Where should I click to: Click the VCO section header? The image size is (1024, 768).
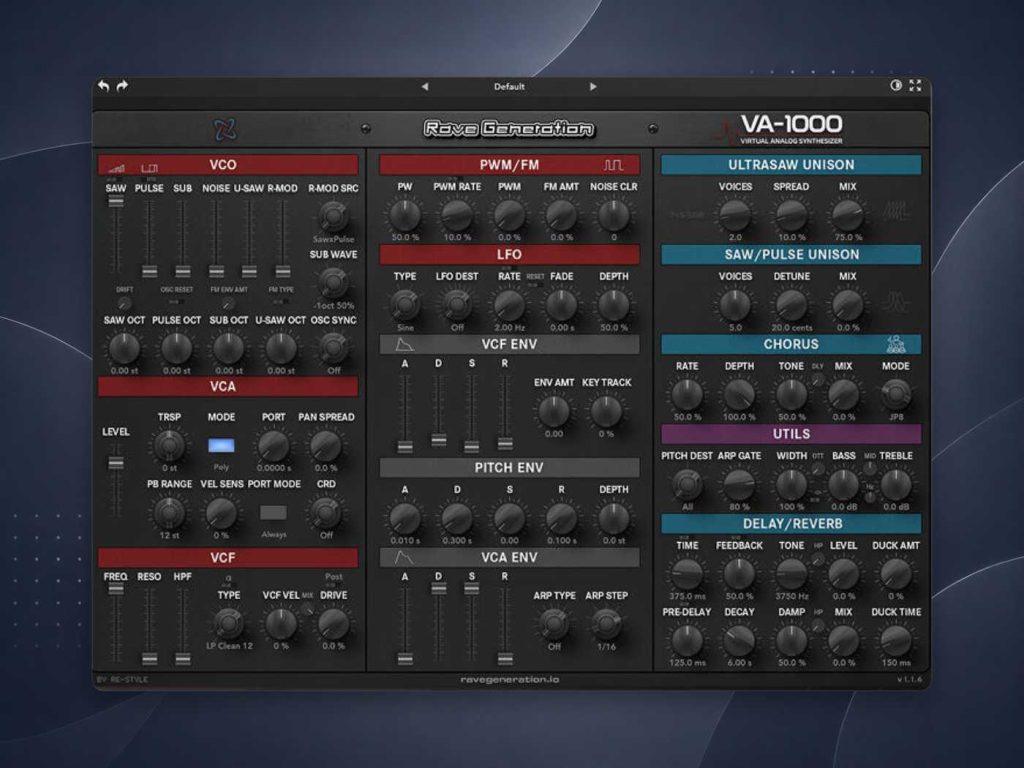pyautogui.click(x=228, y=165)
